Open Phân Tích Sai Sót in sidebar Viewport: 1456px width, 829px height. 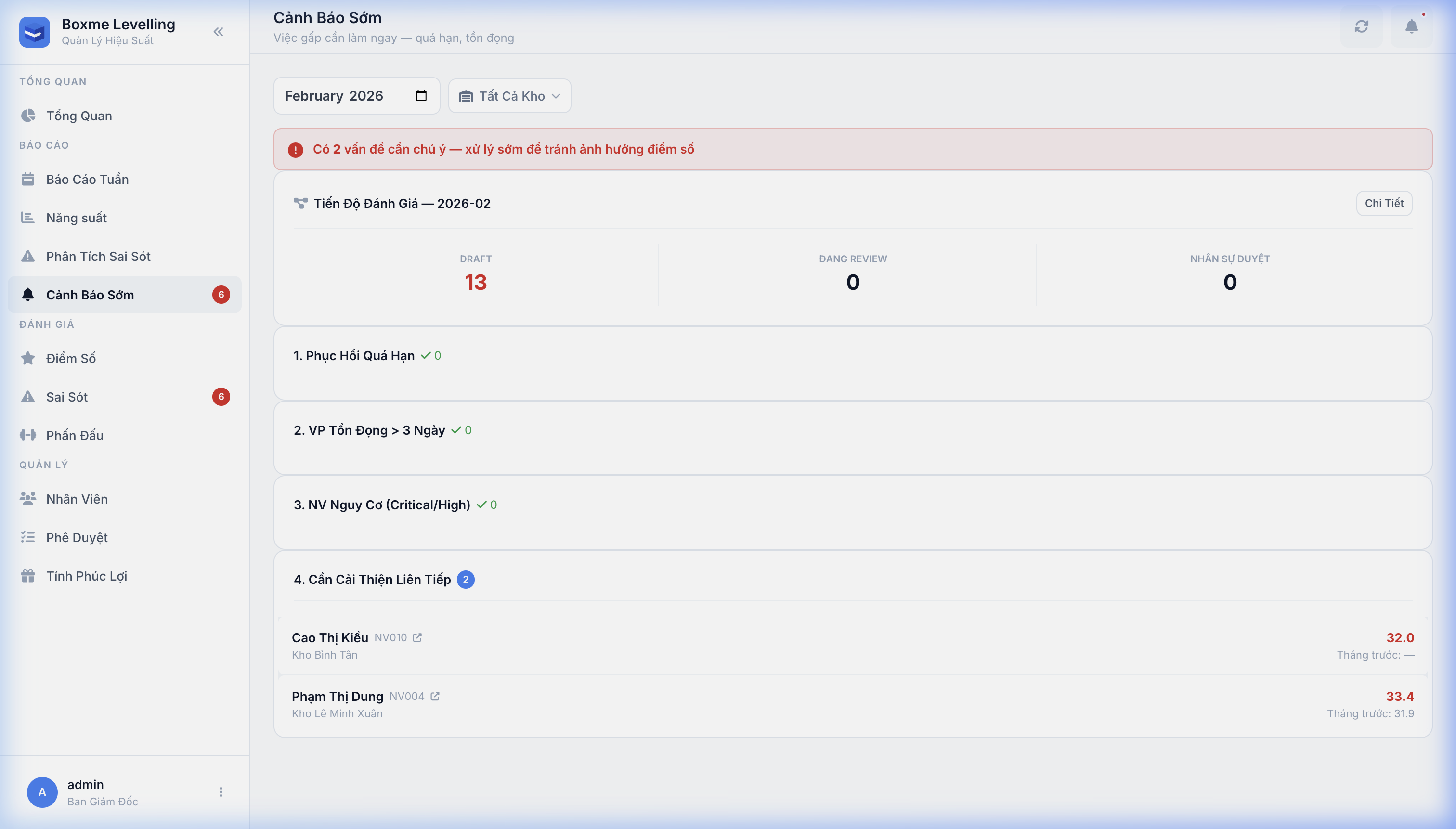[x=98, y=256]
